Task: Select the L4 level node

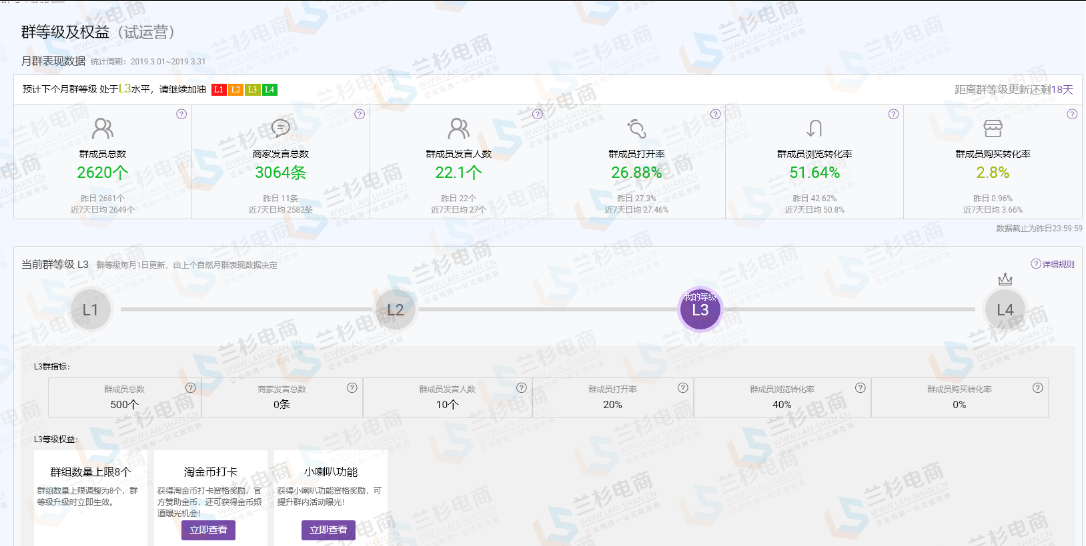Action: pos(1005,309)
